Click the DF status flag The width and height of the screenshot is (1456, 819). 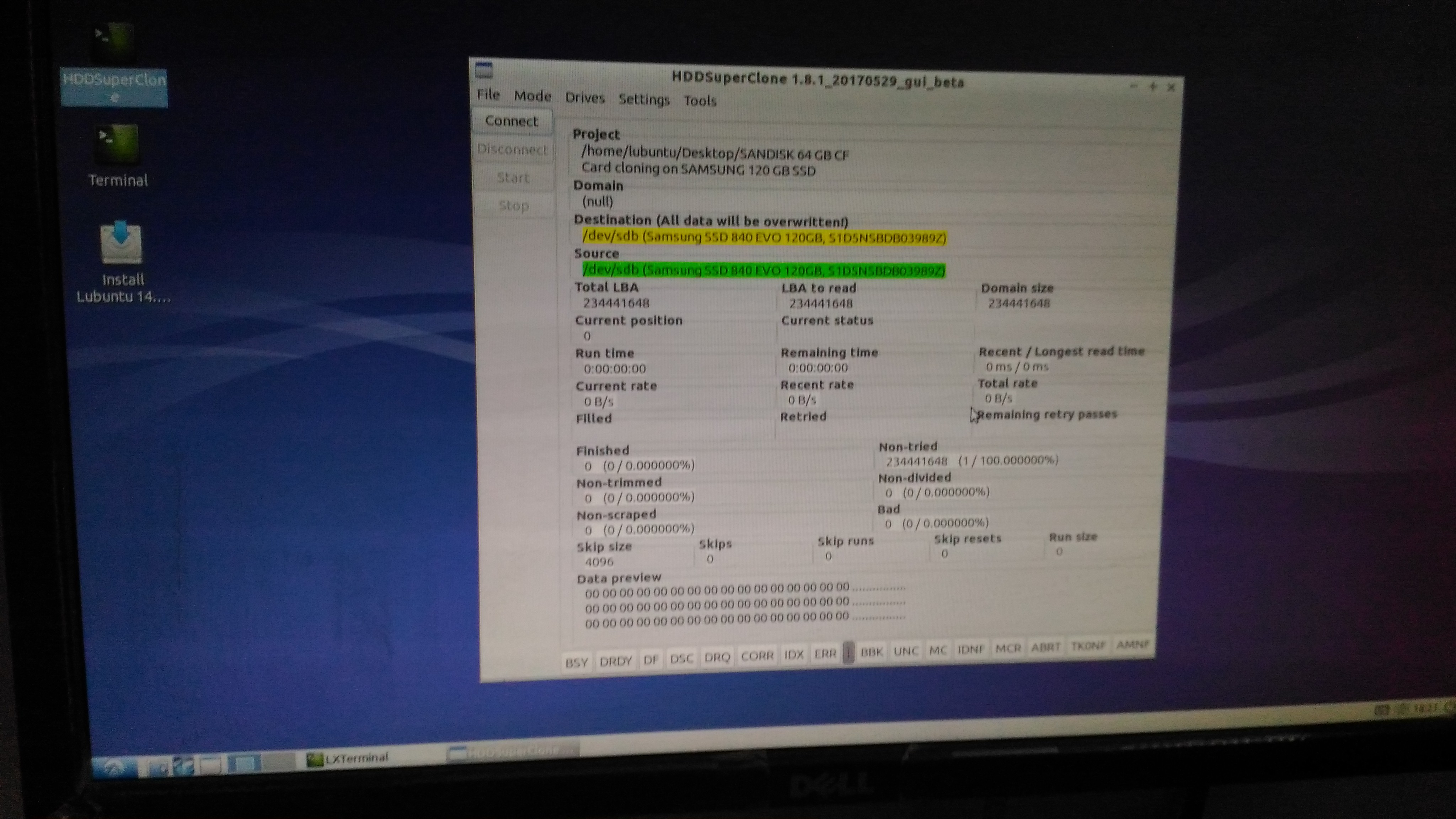tap(651, 660)
